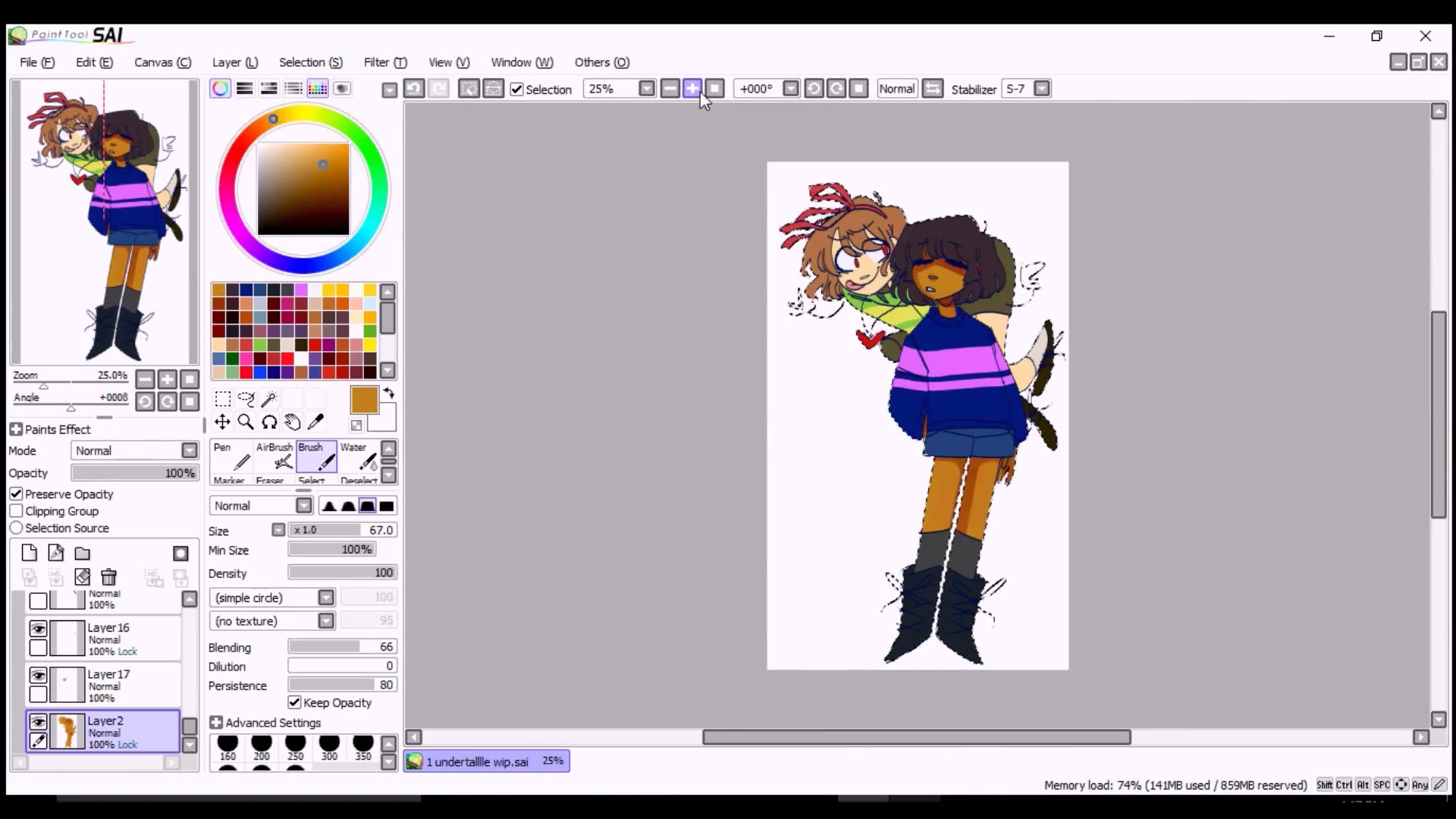Image resolution: width=1456 pixels, height=819 pixels.
Task: Open the Selection menu
Action: tap(311, 62)
